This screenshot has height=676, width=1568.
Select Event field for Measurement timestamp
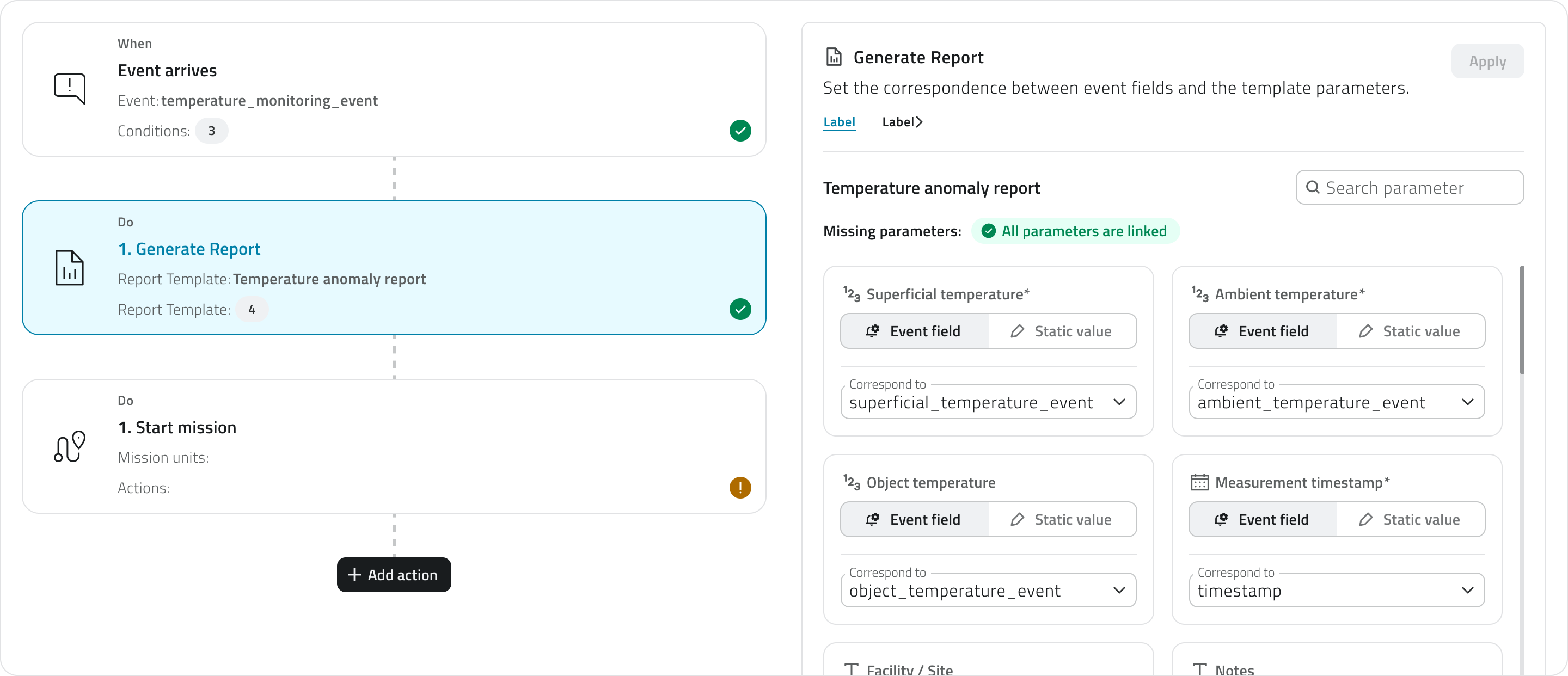pos(1263,520)
